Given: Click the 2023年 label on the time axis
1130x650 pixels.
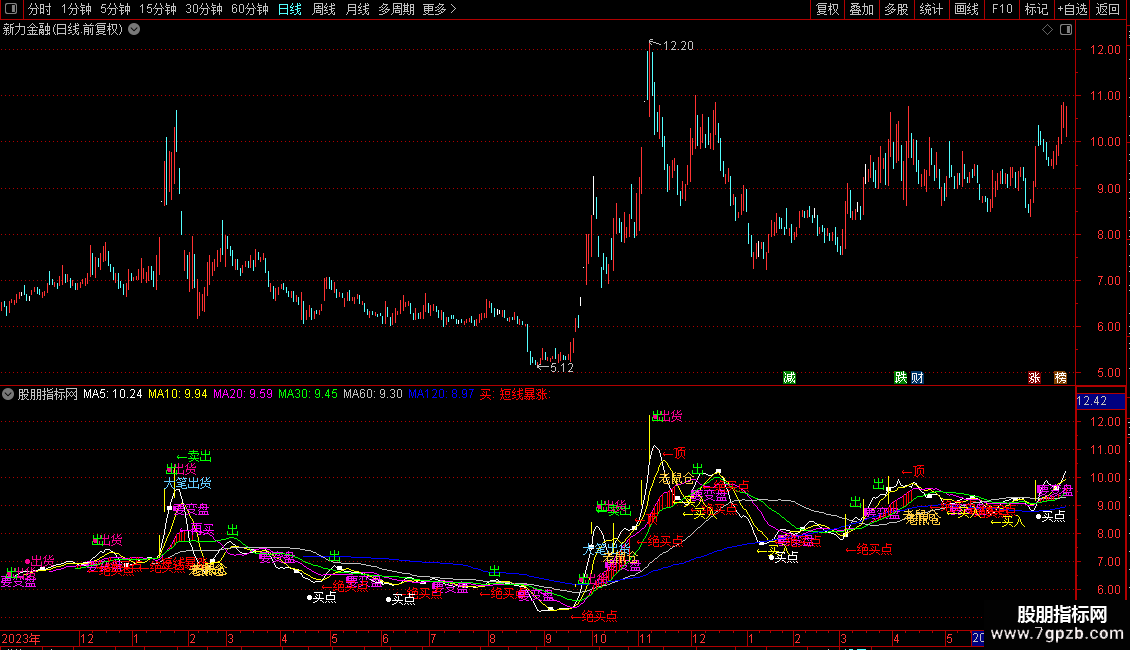Looking at the screenshot, I should point(21,638).
